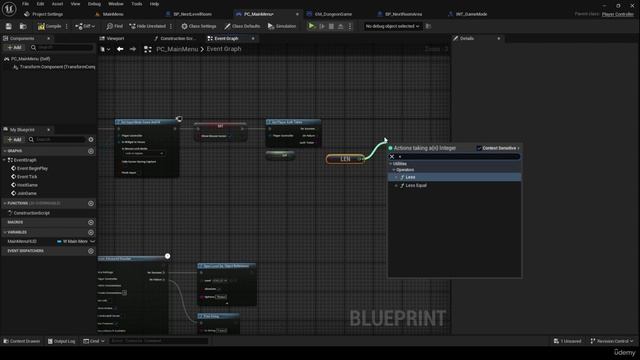Add new graph with Graphs plus icon
Screen dimensions: 640x360
coord(91,151)
